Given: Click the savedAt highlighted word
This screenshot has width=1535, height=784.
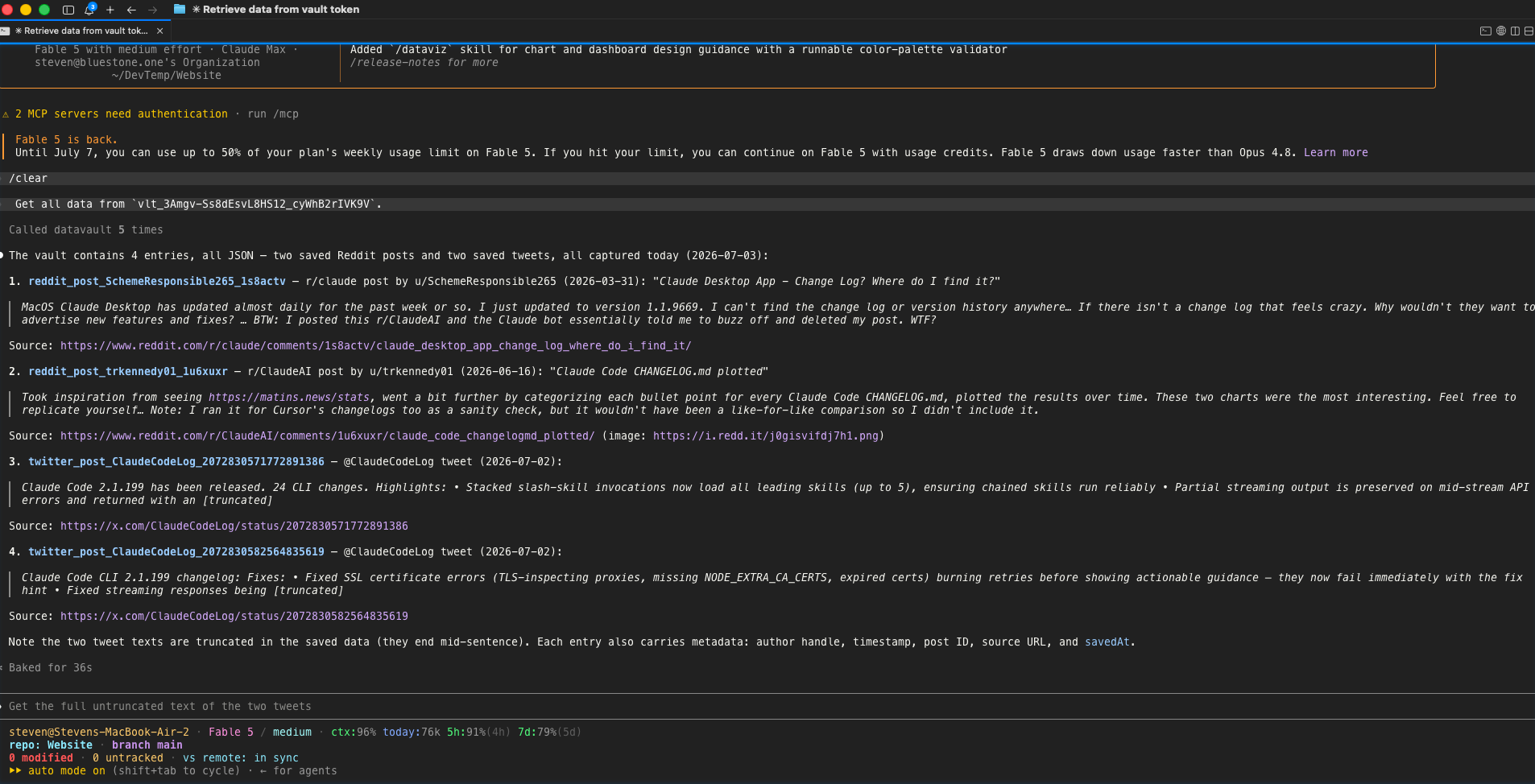Looking at the screenshot, I should (1107, 642).
